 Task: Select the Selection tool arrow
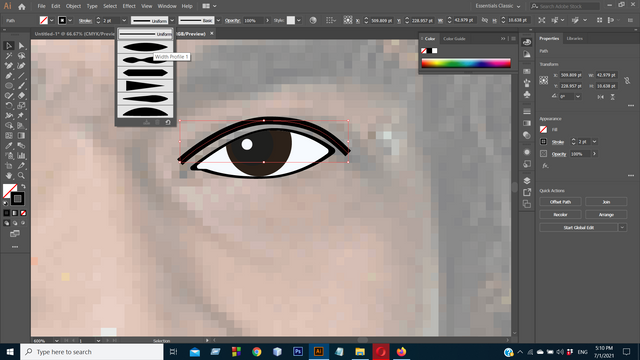coord(9,46)
